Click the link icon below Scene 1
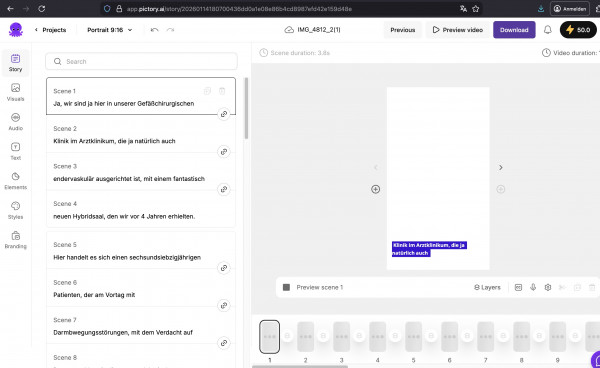This screenshot has width=600, height=368. 223,114
